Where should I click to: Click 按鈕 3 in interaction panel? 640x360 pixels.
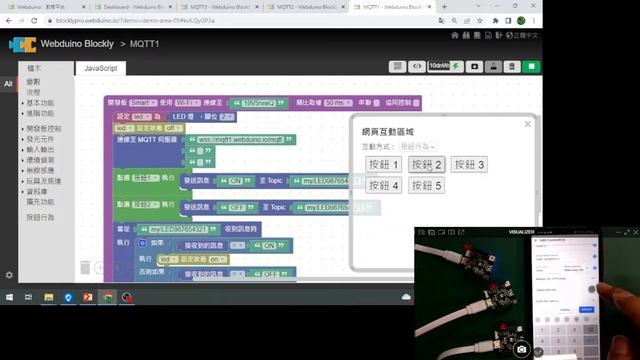469,164
